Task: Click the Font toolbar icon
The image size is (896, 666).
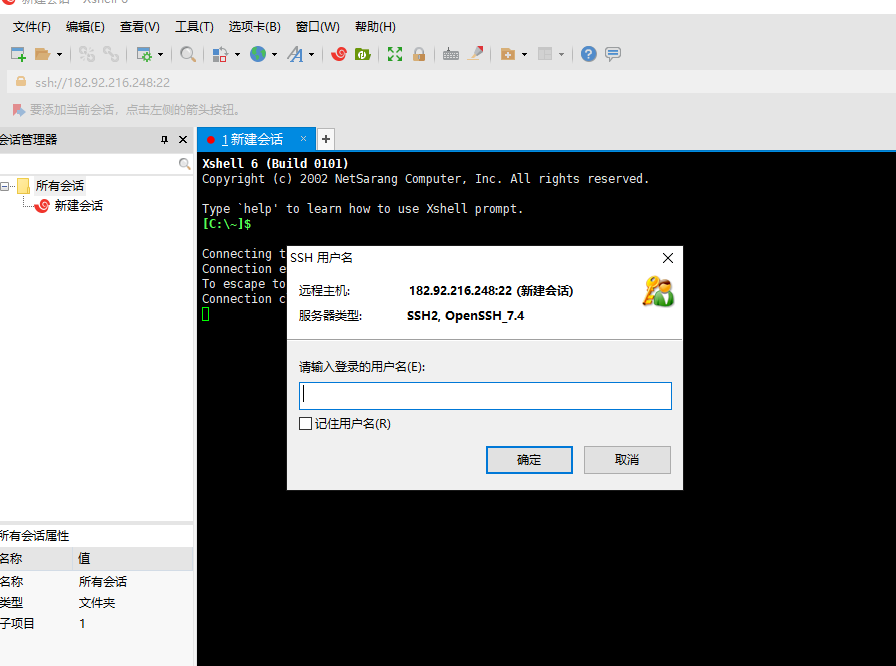Action: pos(295,54)
